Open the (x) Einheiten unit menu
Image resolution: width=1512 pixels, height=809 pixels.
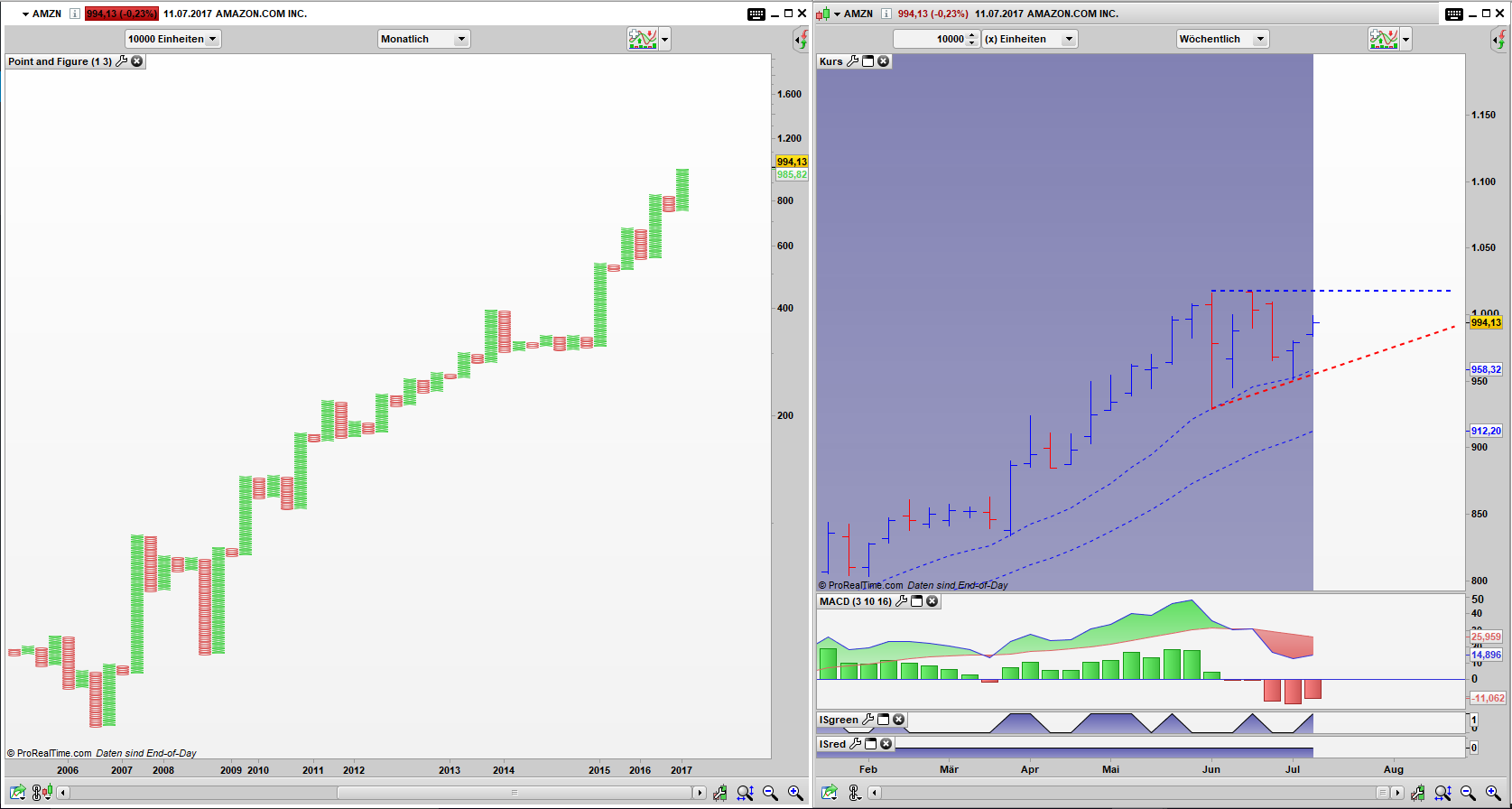point(1029,39)
